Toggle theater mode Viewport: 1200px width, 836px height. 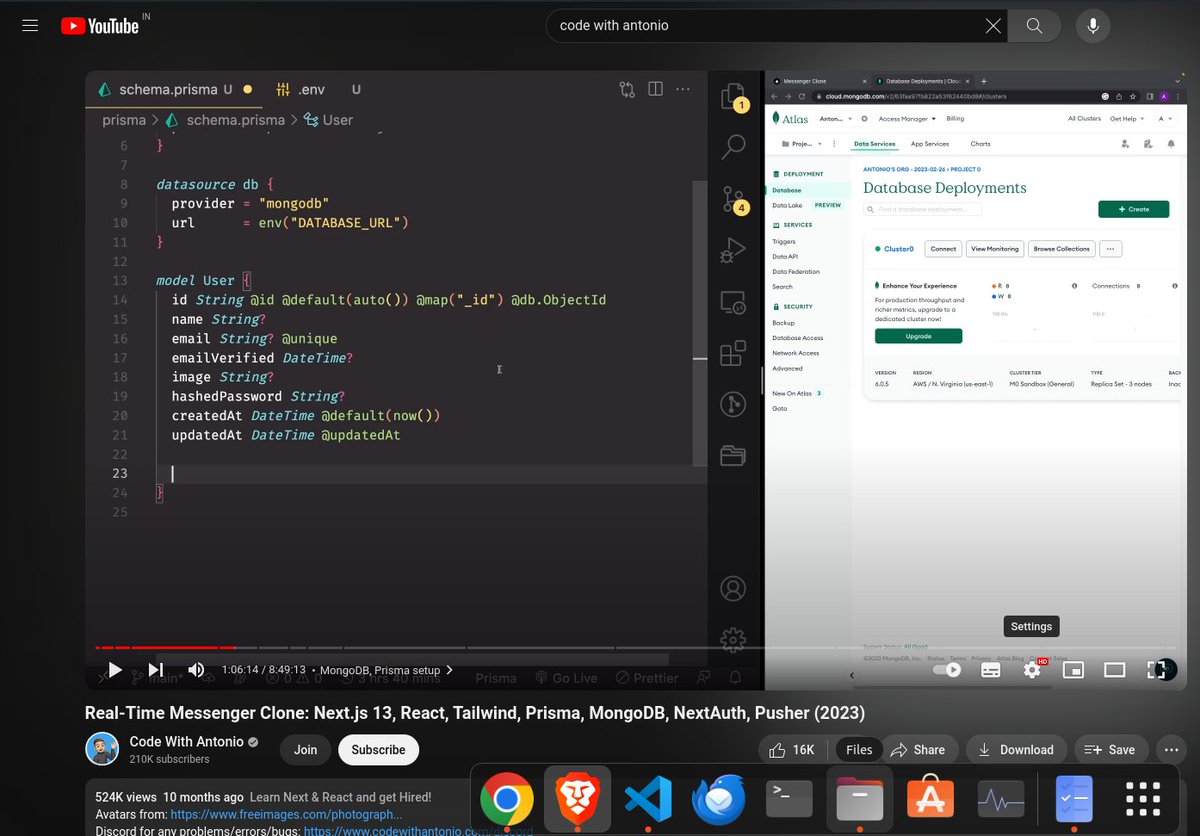click(x=1114, y=670)
